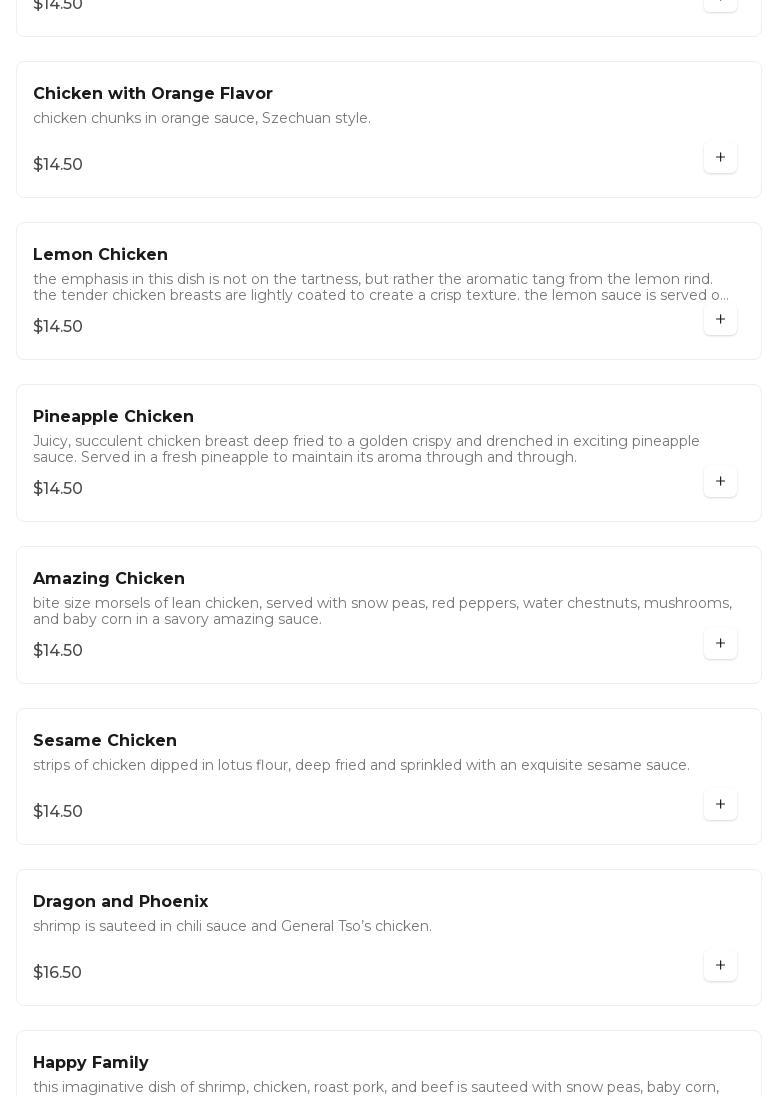View Sesame Chicken dish details
This screenshot has width=778, height=1096.
105,741
